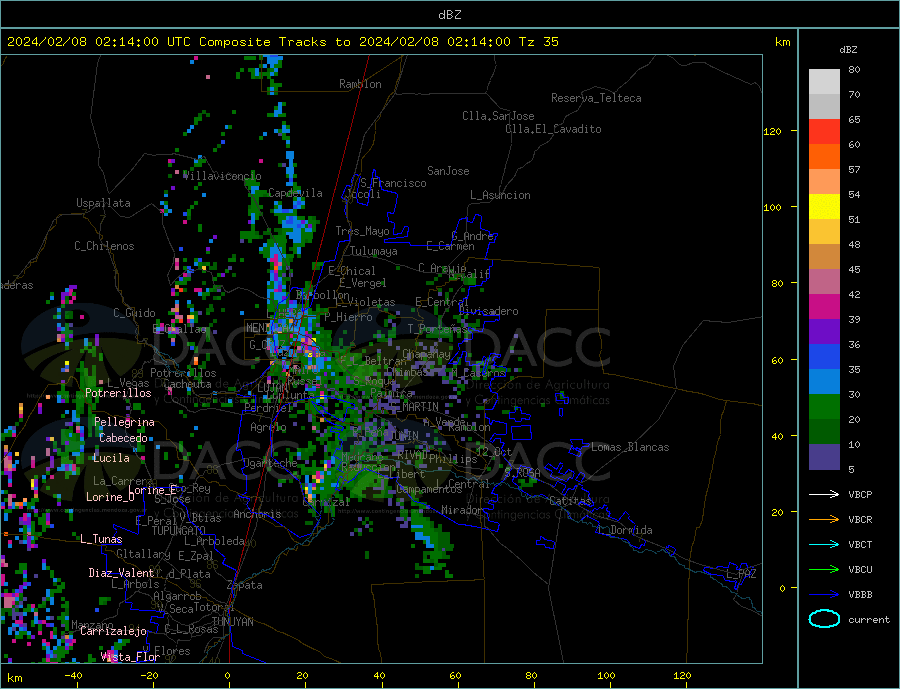Click the cyan 'current' ellipse in the legend
Viewport: 900px width, 689px height.
pos(824,619)
